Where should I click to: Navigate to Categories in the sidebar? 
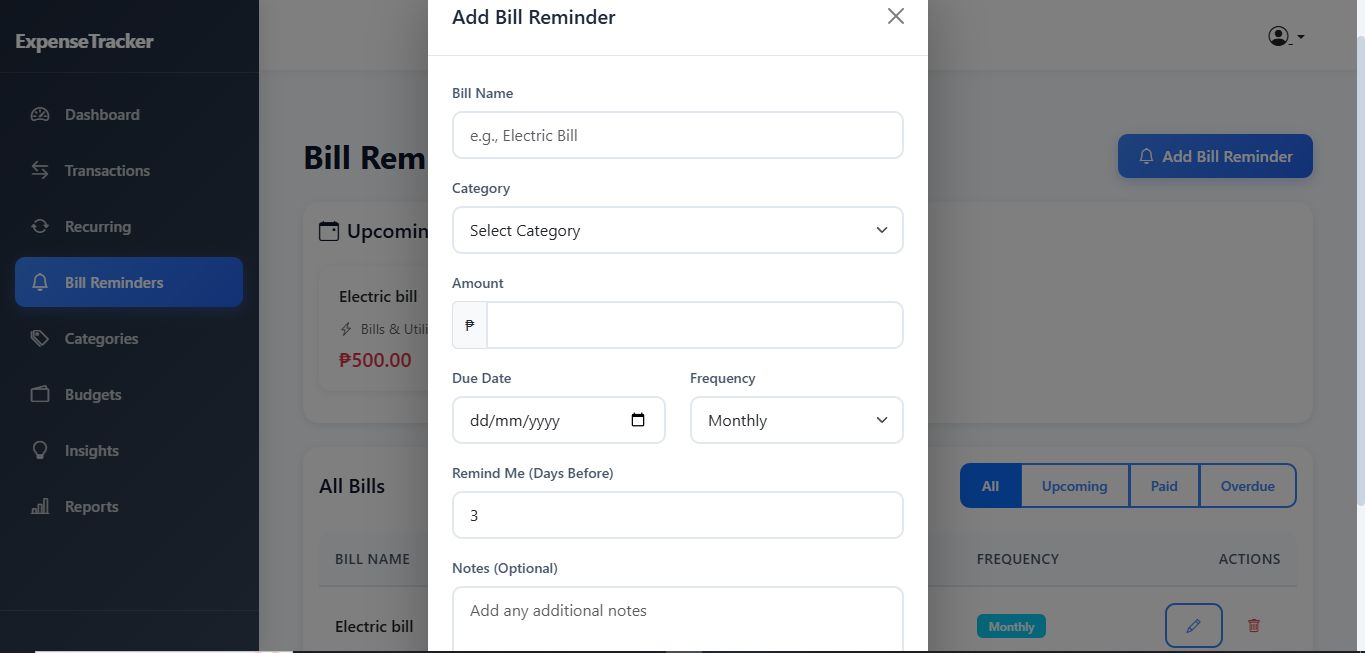pos(101,339)
